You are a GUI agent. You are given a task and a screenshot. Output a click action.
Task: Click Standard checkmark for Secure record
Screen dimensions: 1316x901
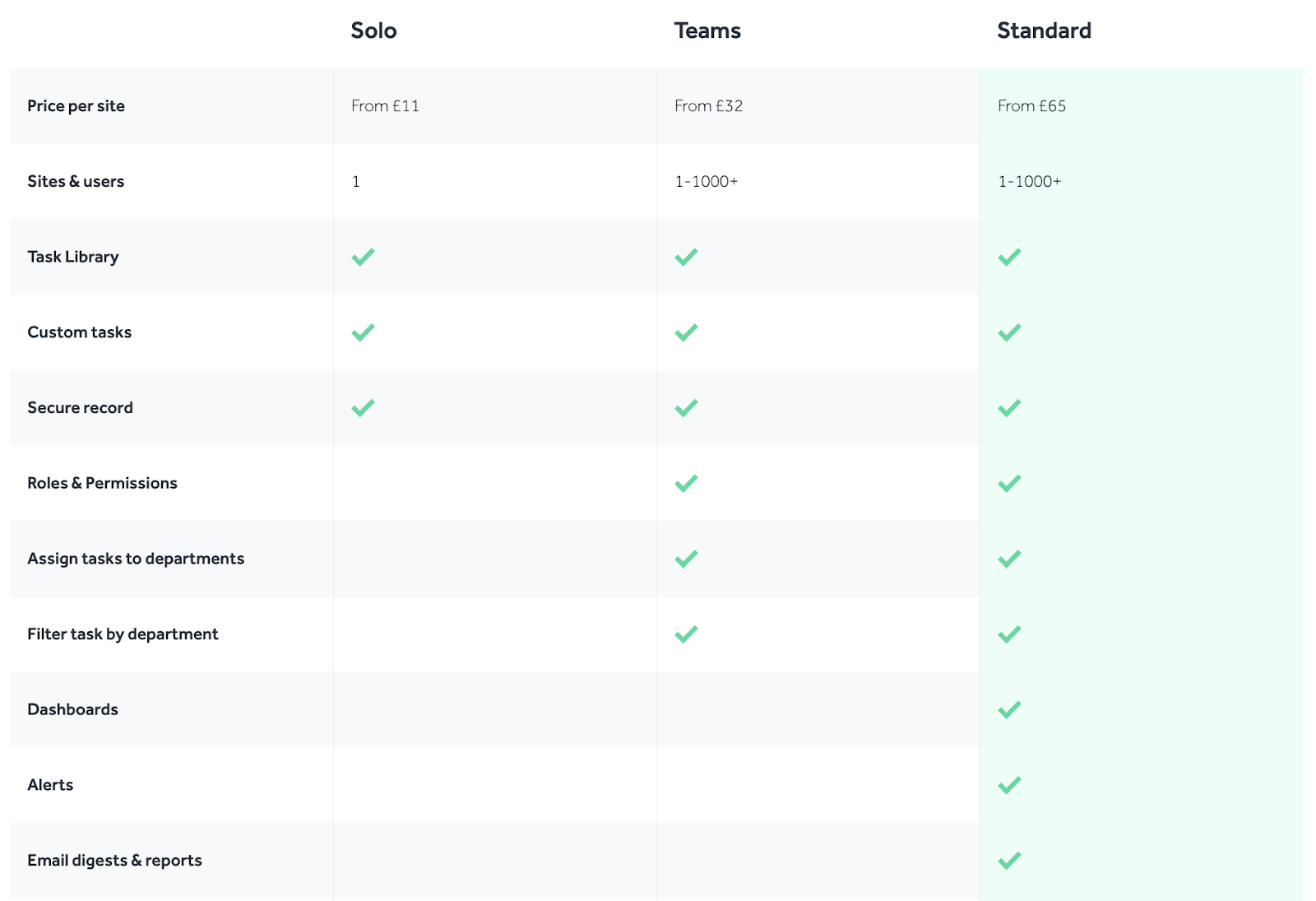1009,408
